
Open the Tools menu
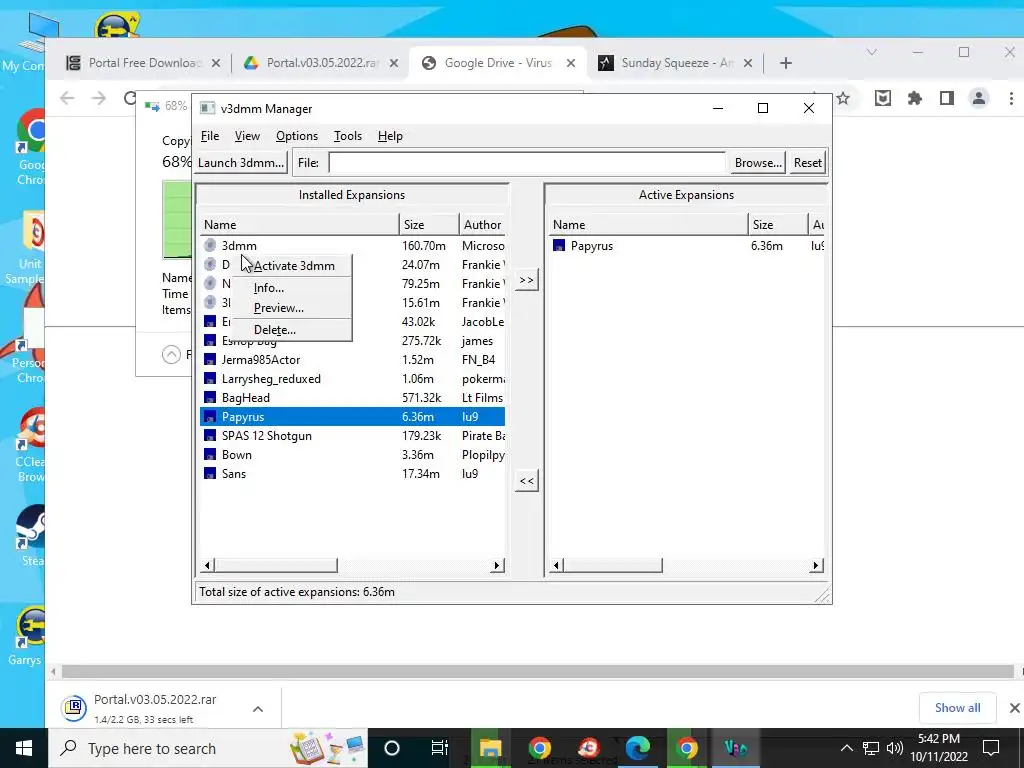tap(347, 136)
